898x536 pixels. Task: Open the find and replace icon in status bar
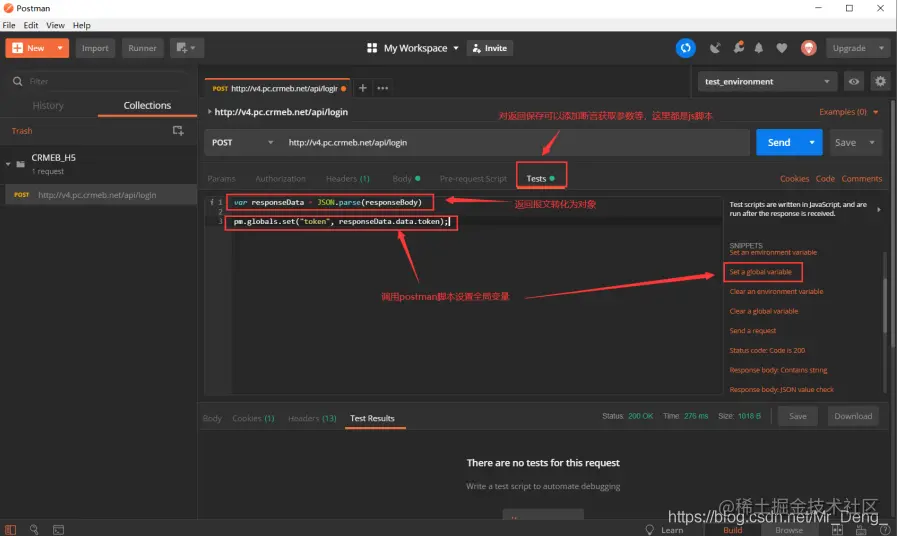34,530
